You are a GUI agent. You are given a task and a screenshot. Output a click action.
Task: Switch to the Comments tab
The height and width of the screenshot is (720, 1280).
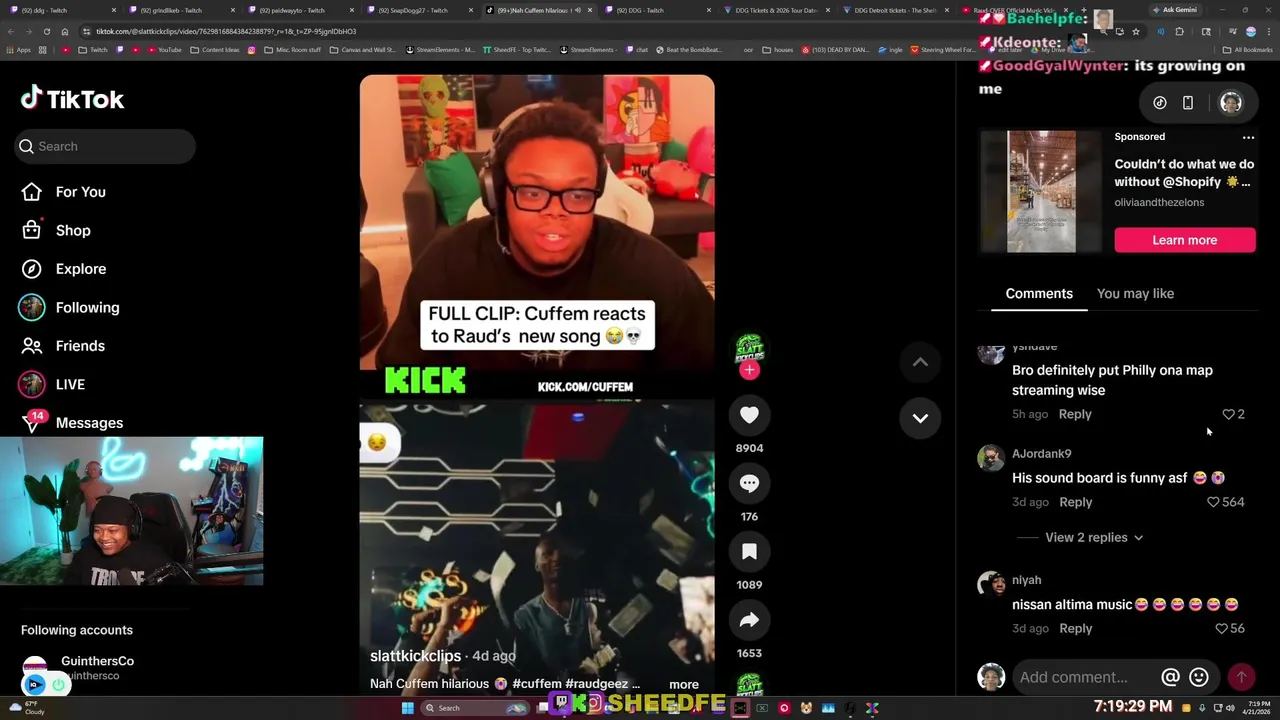click(1039, 293)
